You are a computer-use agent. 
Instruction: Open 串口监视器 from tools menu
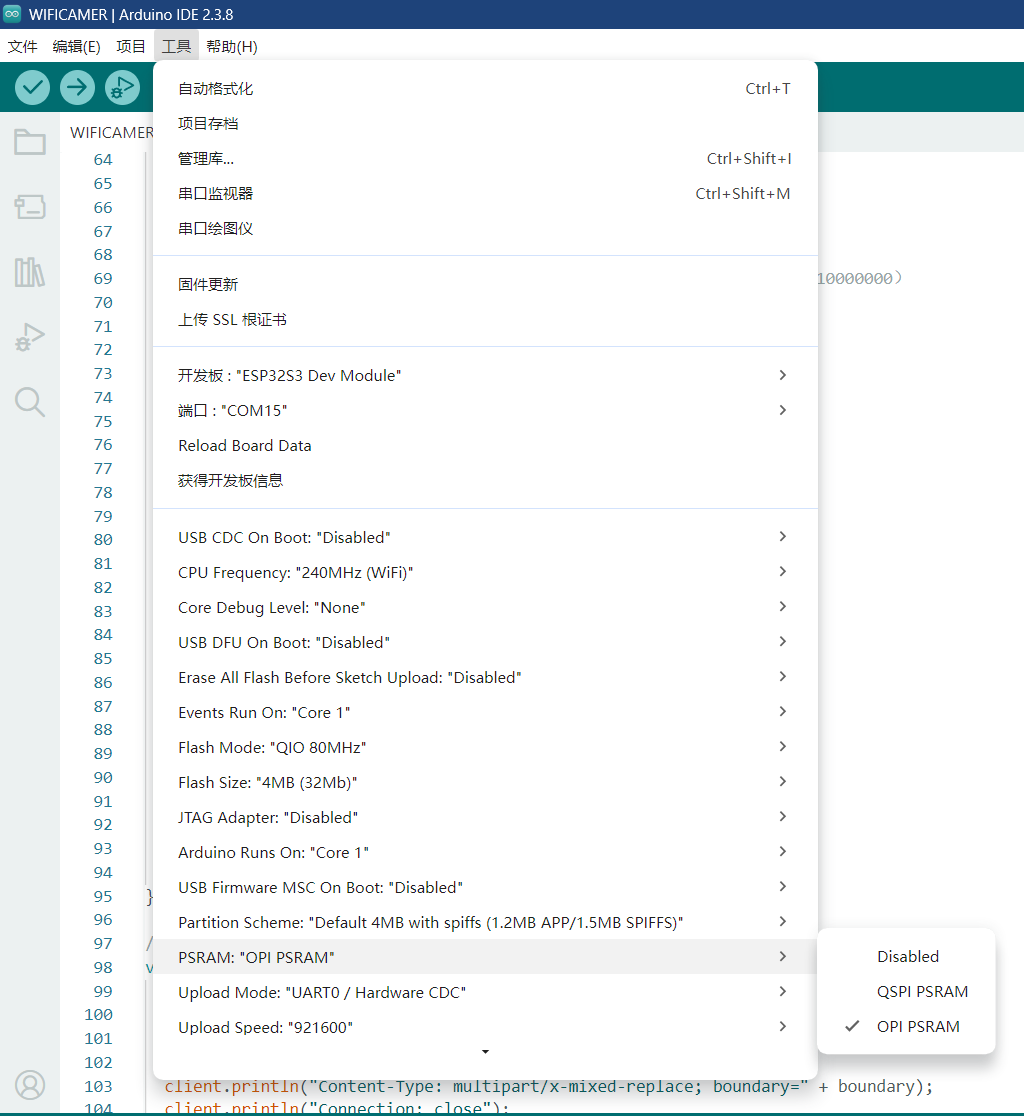pyautogui.click(x=485, y=193)
